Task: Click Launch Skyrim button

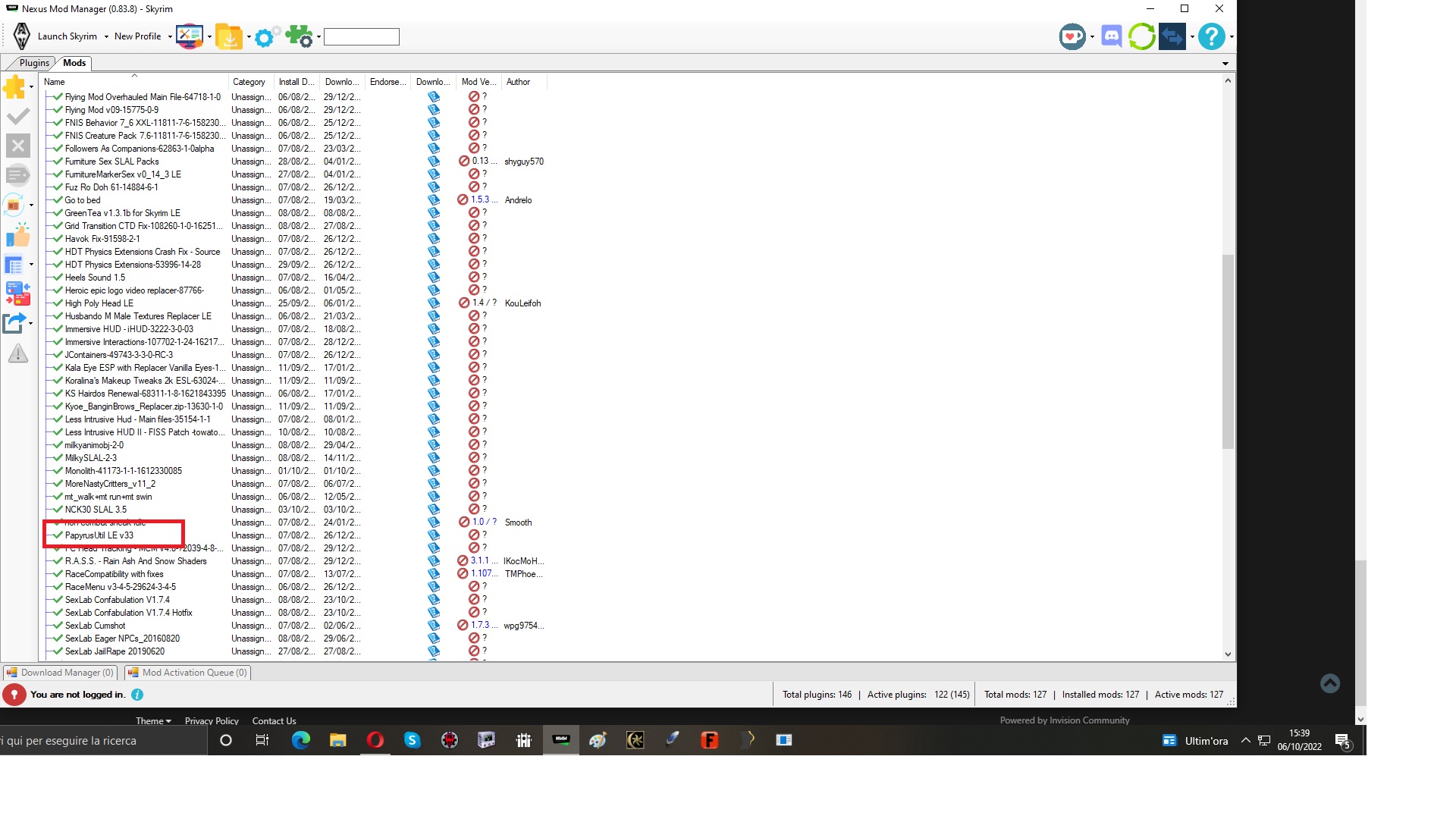Action: coord(67,36)
